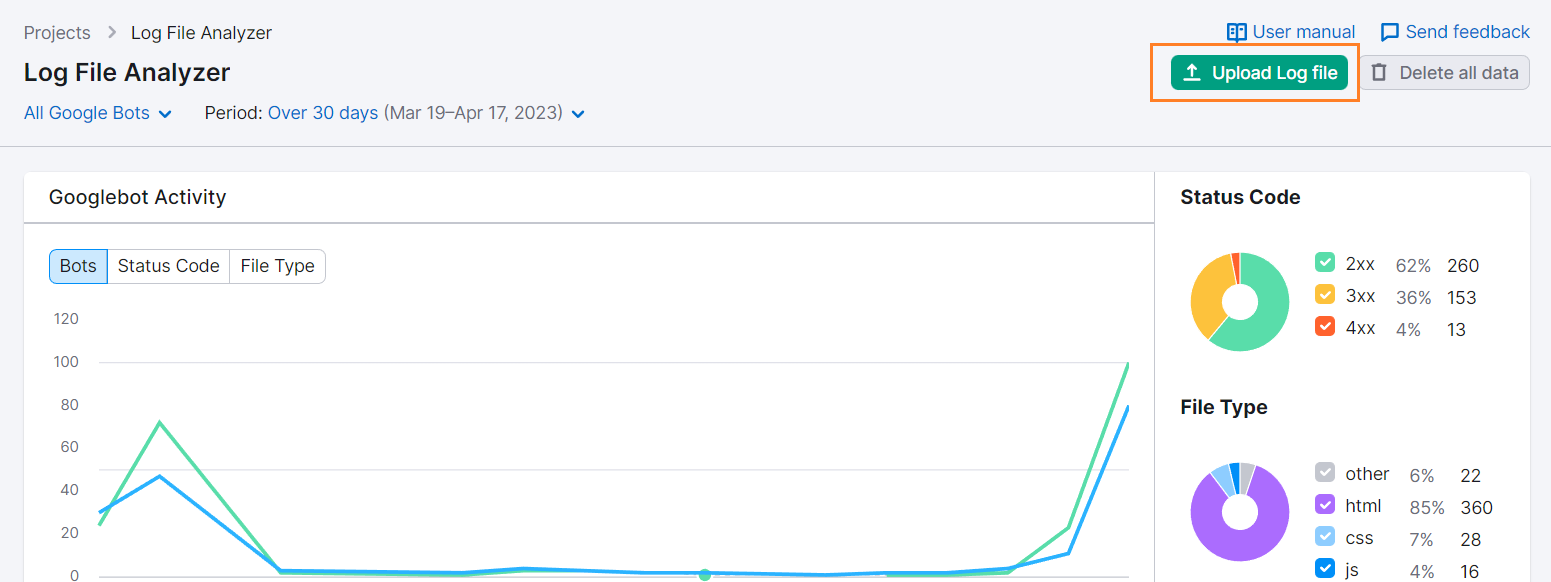Click the 2xx count value 260
This screenshot has height=582, width=1551.
pyautogui.click(x=1463, y=266)
